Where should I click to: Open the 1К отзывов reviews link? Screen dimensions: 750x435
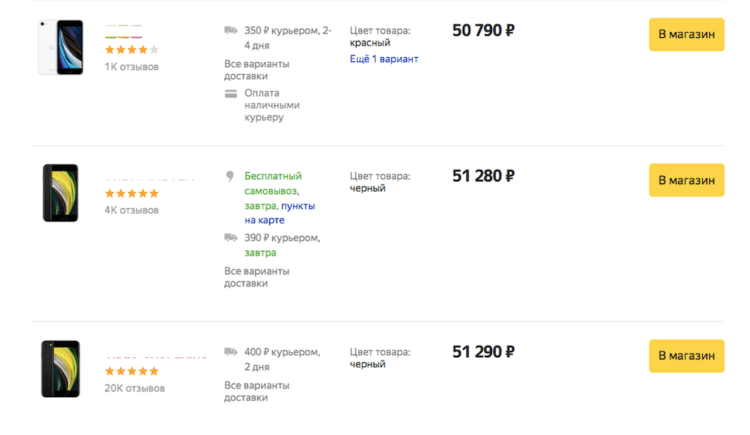(132, 67)
